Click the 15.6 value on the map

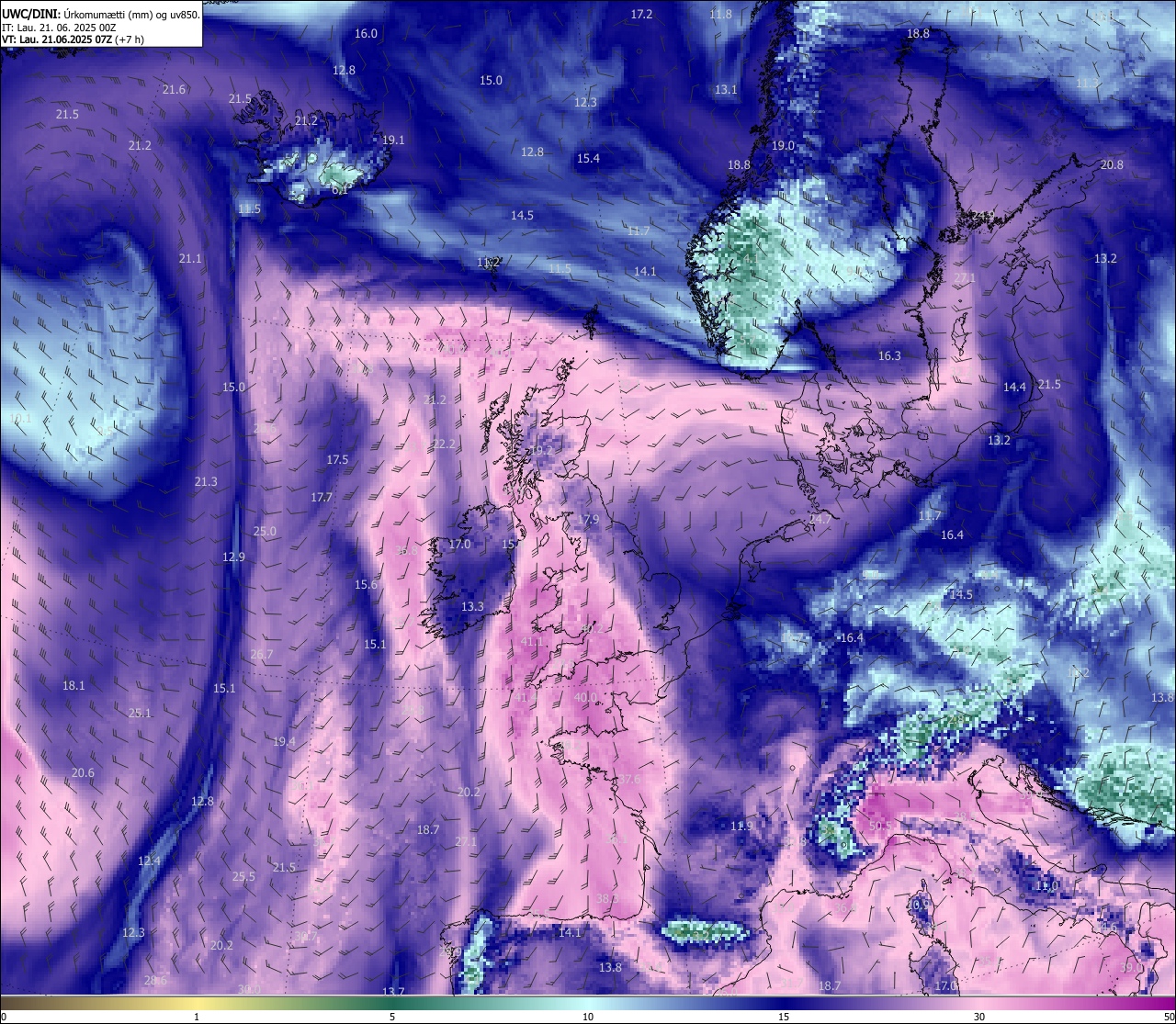point(366,584)
